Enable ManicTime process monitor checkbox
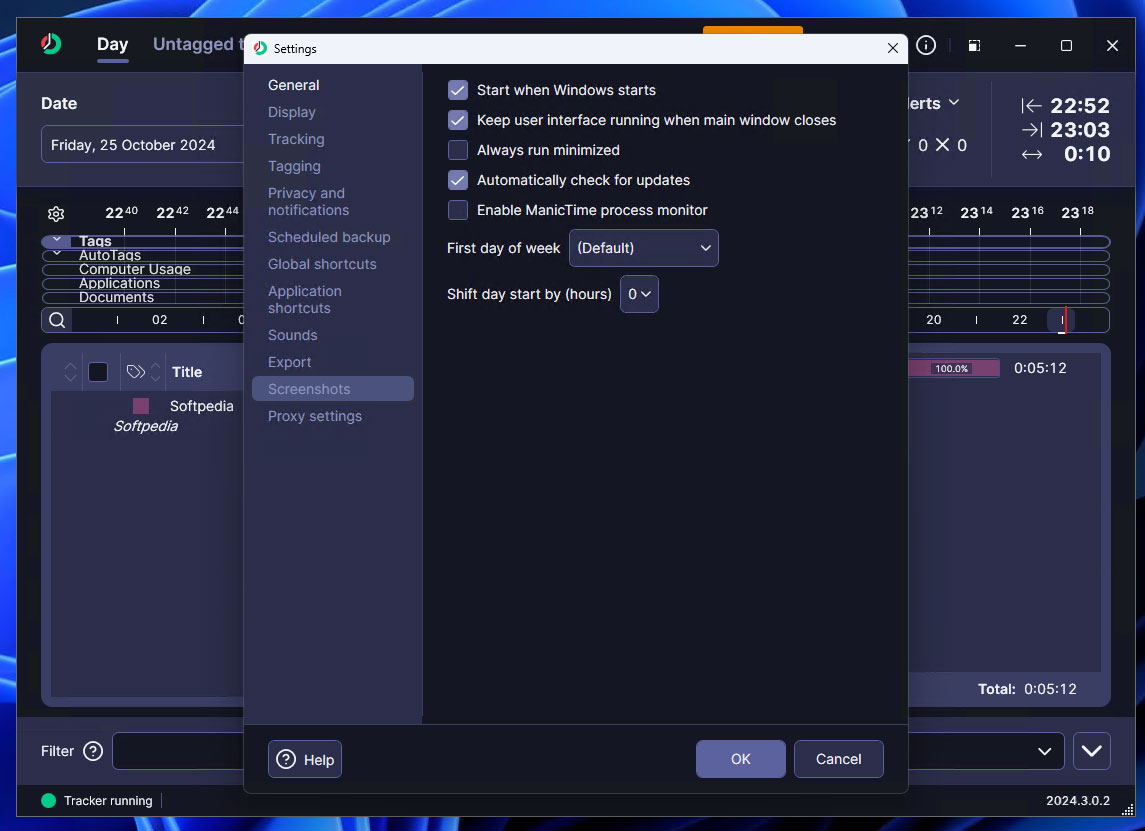1145x831 pixels. [x=458, y=210]
